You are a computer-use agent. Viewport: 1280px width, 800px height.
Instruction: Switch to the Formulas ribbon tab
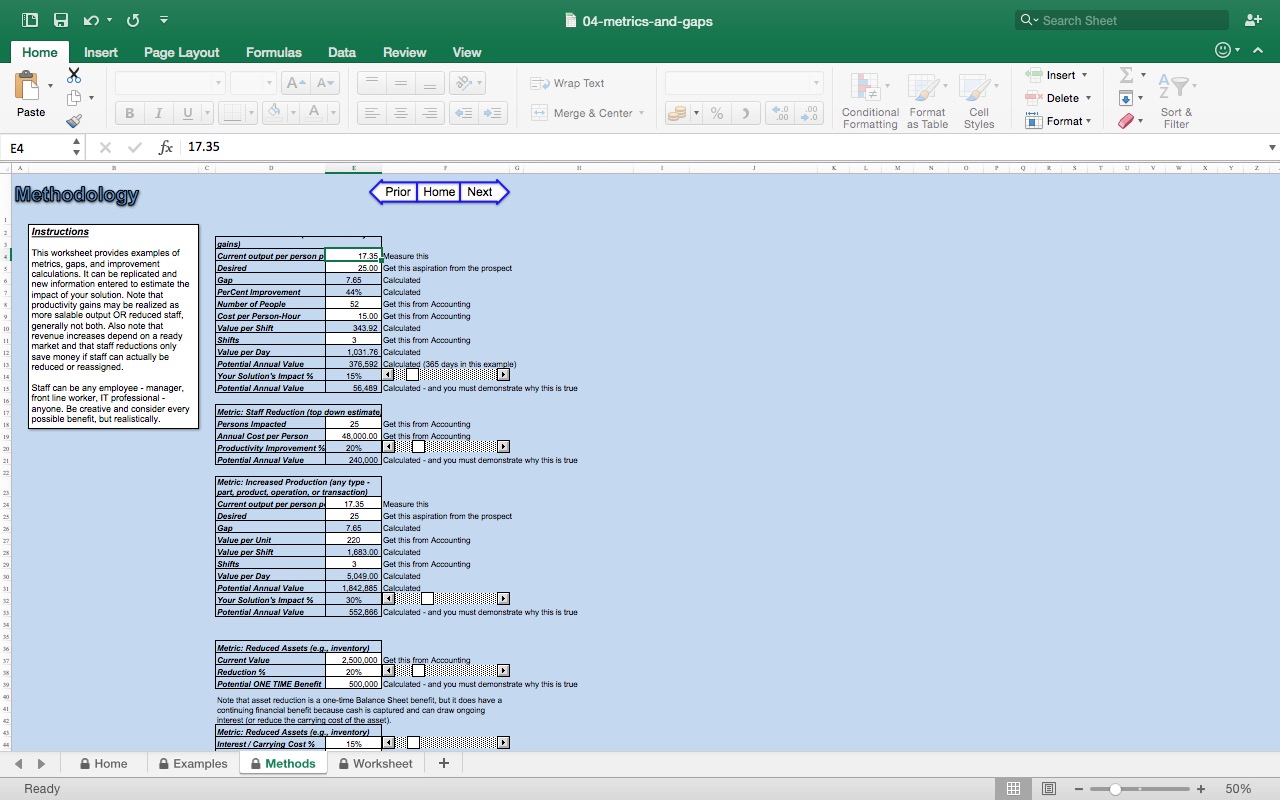[x=273, y=52]
